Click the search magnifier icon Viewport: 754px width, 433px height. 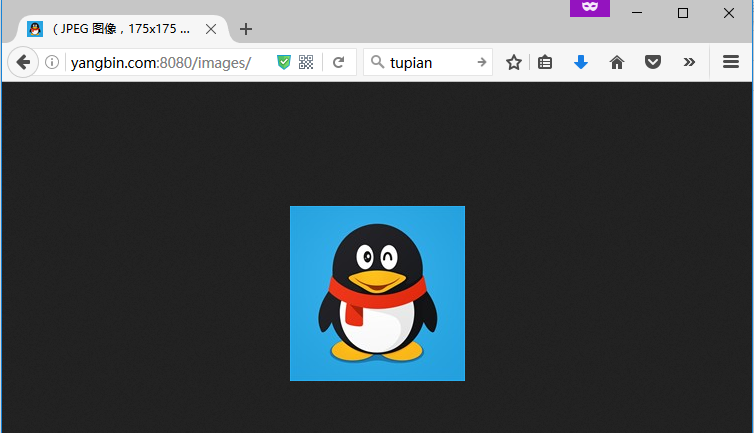pyautogui.click(x=377, y=62)
